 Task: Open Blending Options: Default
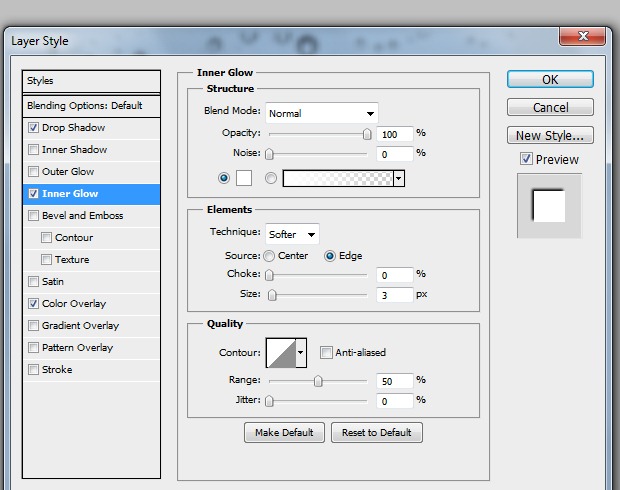tap(91, 106)
